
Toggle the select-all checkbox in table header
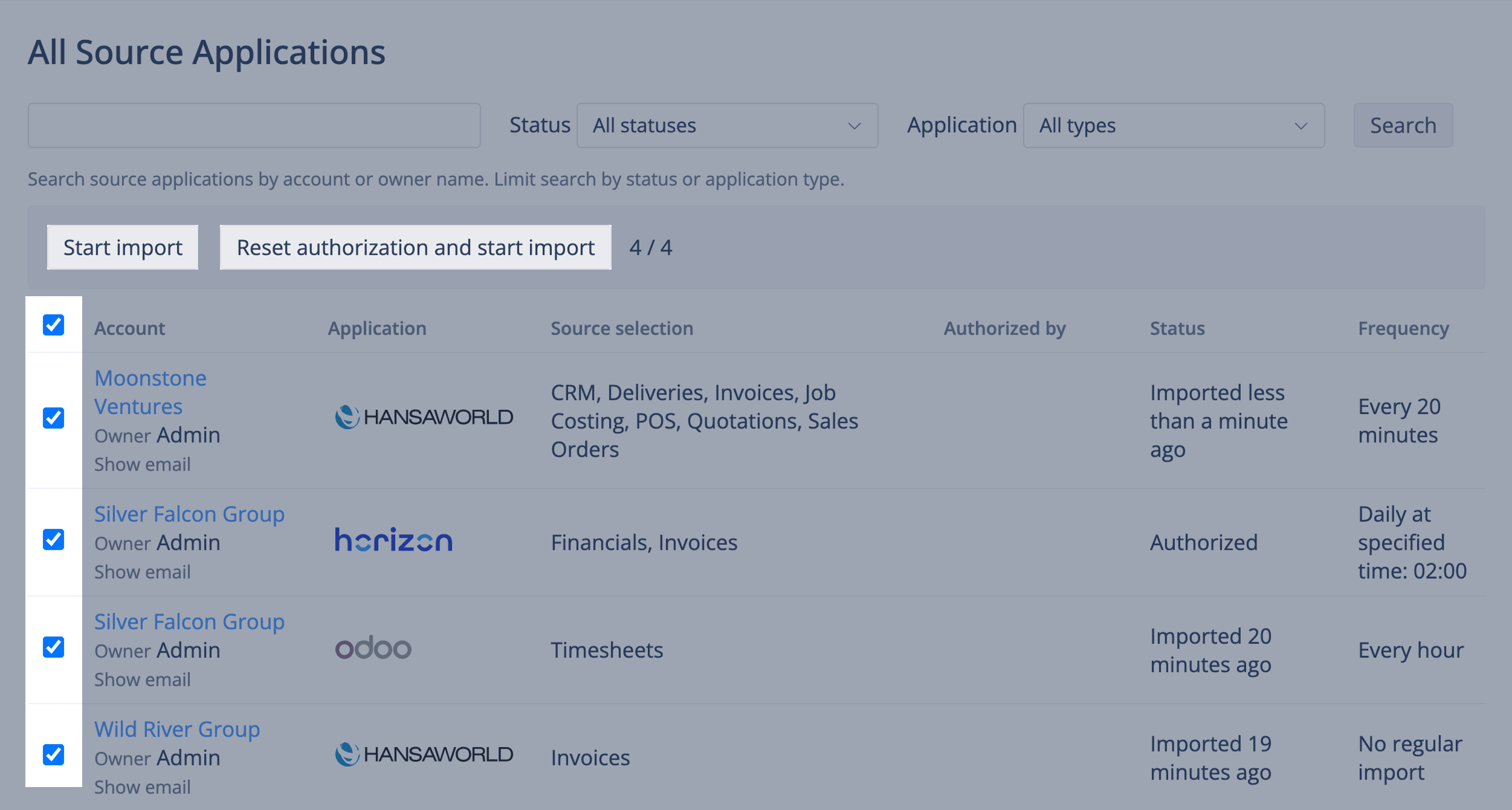point(54,325)
